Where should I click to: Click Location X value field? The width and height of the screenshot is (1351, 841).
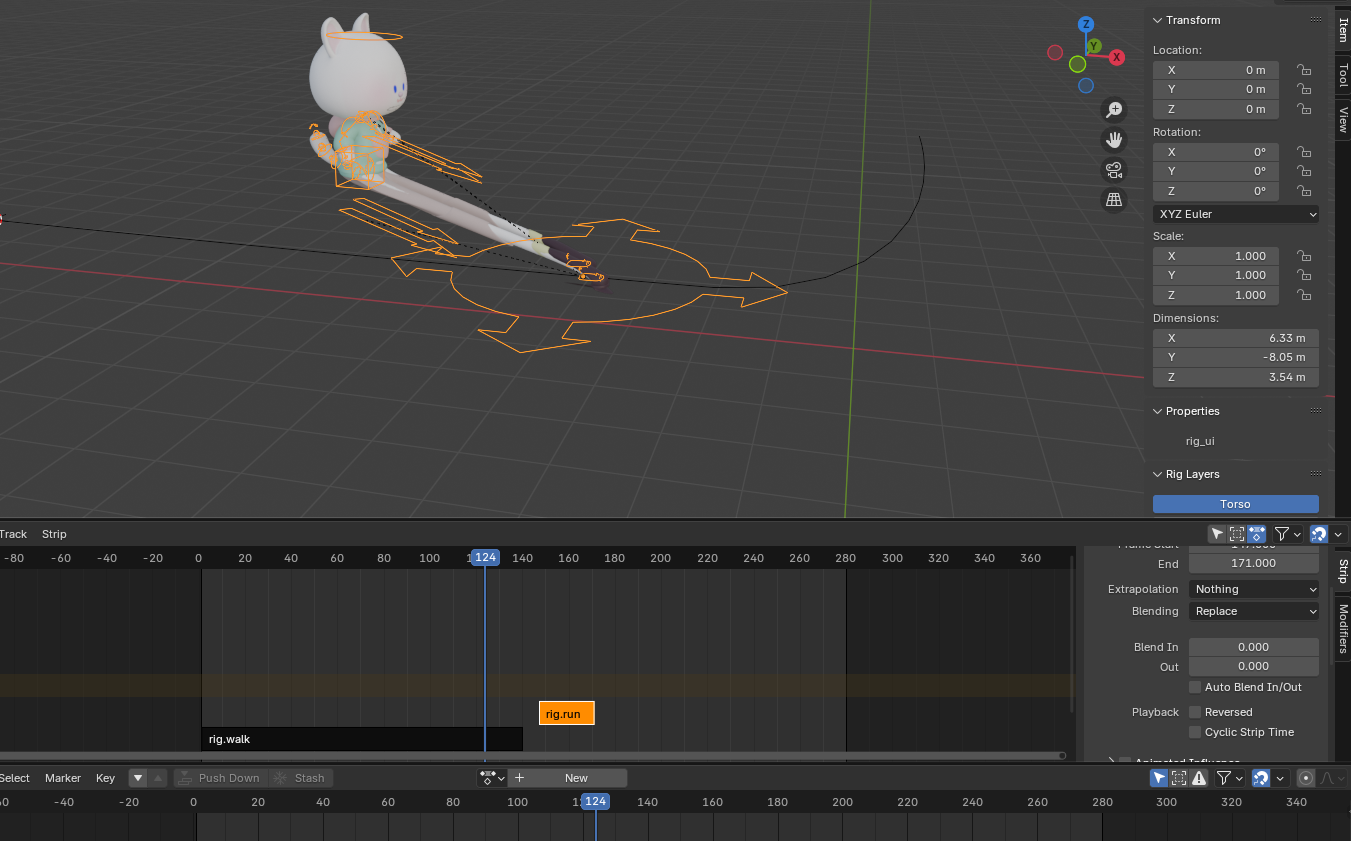pyautogui.click(x=1216, y=70)
